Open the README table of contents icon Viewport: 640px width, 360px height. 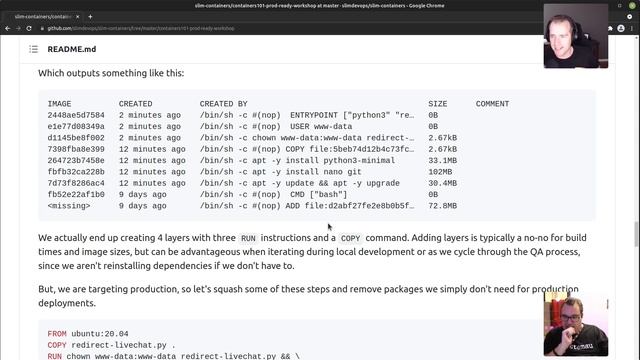pyautogui.click(x=33, y=49)
